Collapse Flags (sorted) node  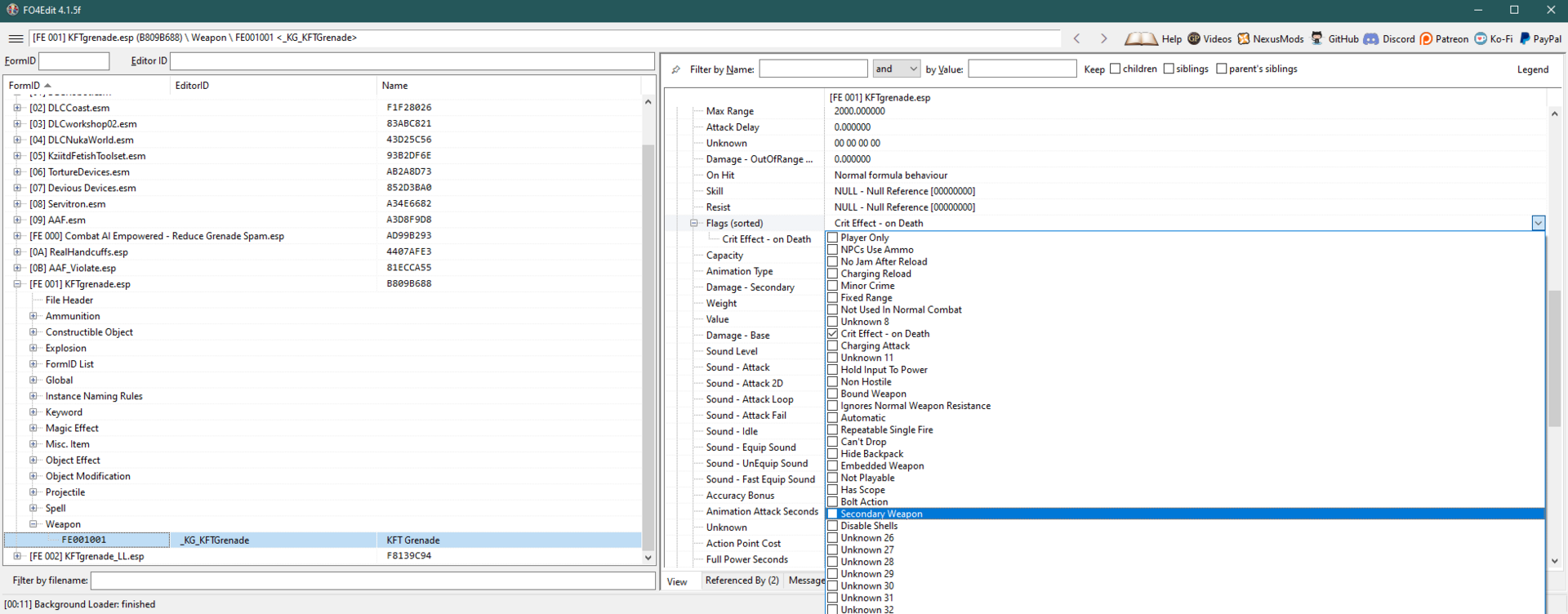694,223
